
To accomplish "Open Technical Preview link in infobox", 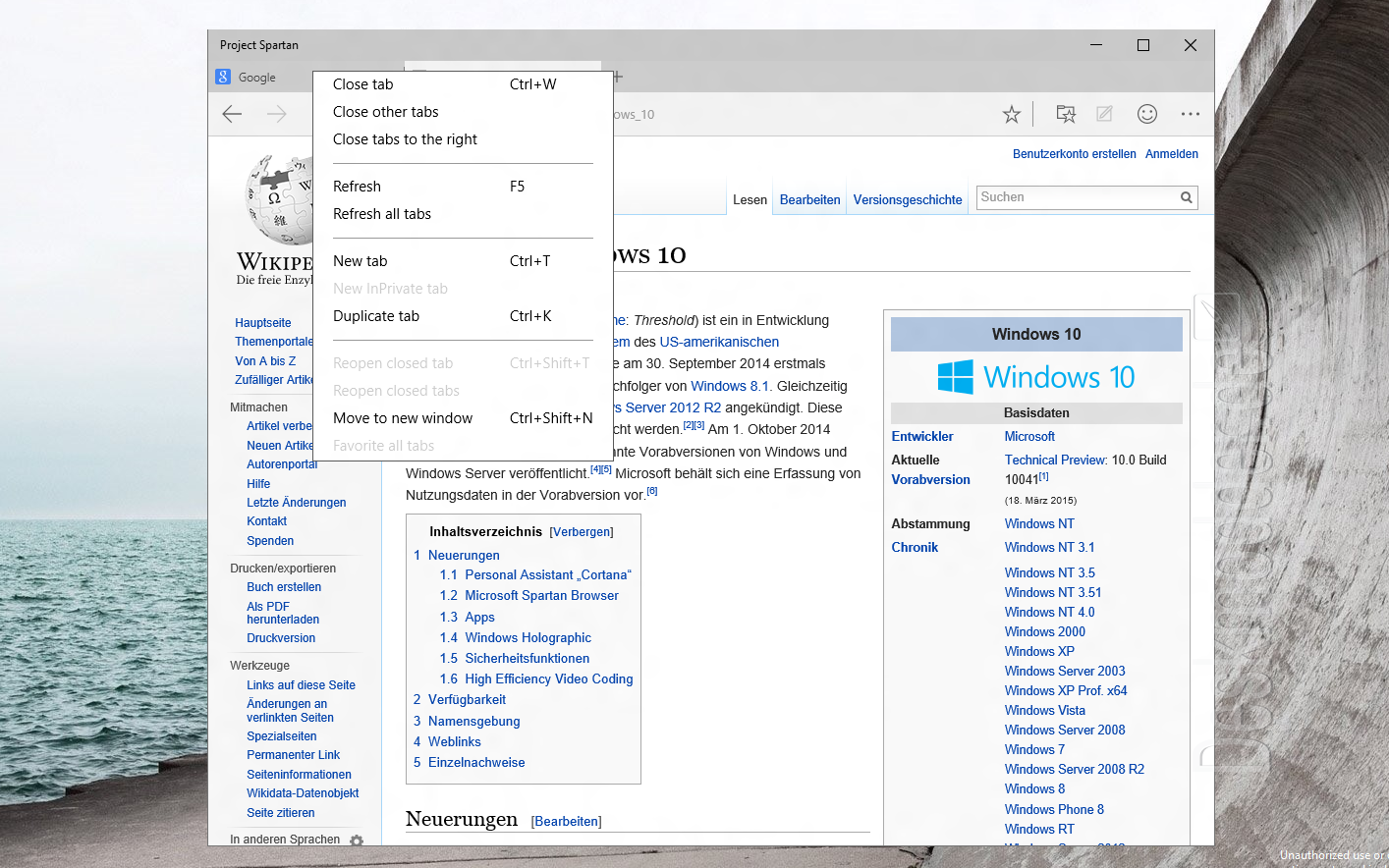I will [1054, 460].
